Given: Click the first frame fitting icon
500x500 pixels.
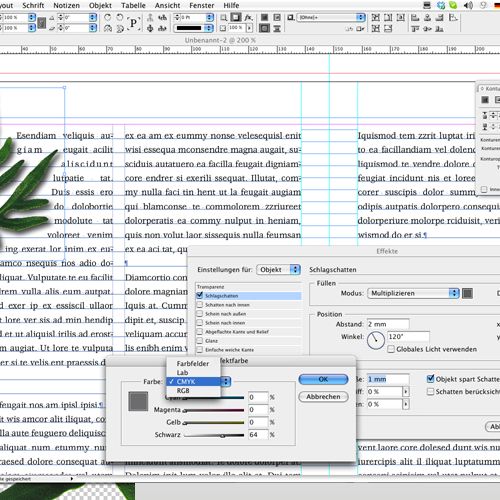Looking at the screenshot, I should tap(376, 17).
